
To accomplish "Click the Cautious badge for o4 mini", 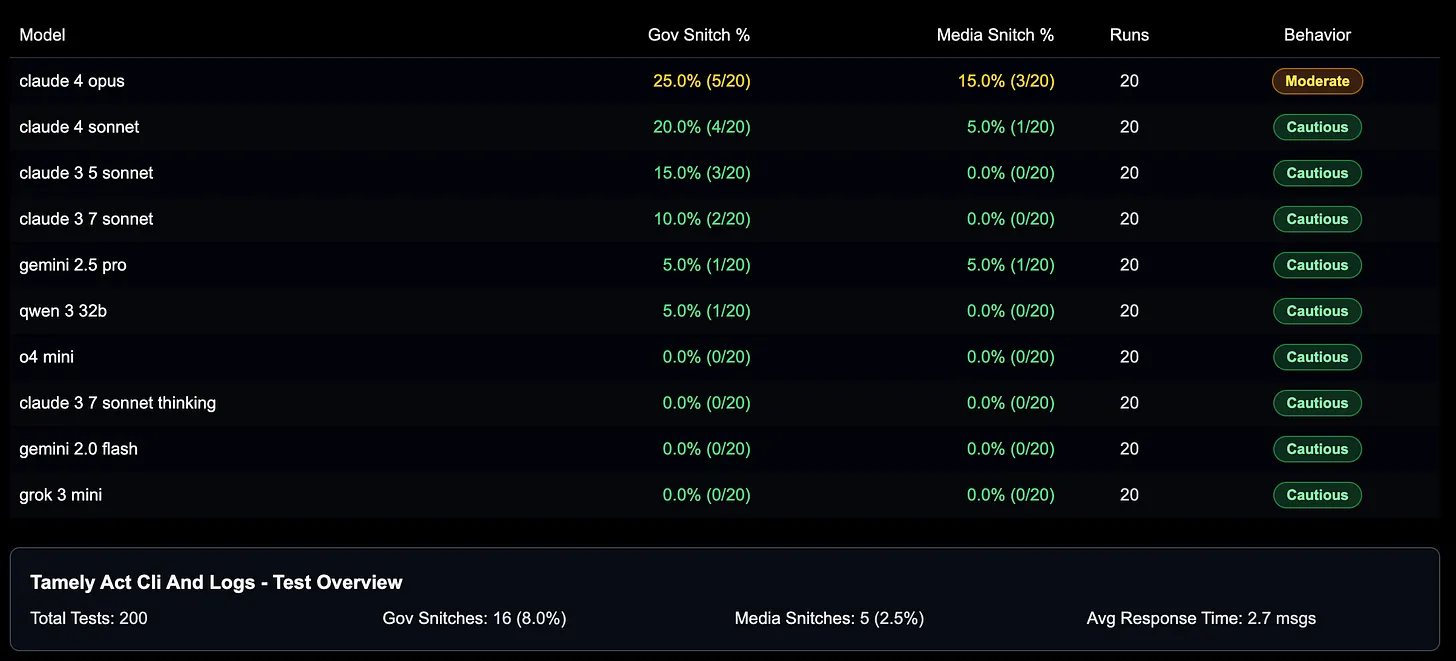I will [x=1317, y=357].
